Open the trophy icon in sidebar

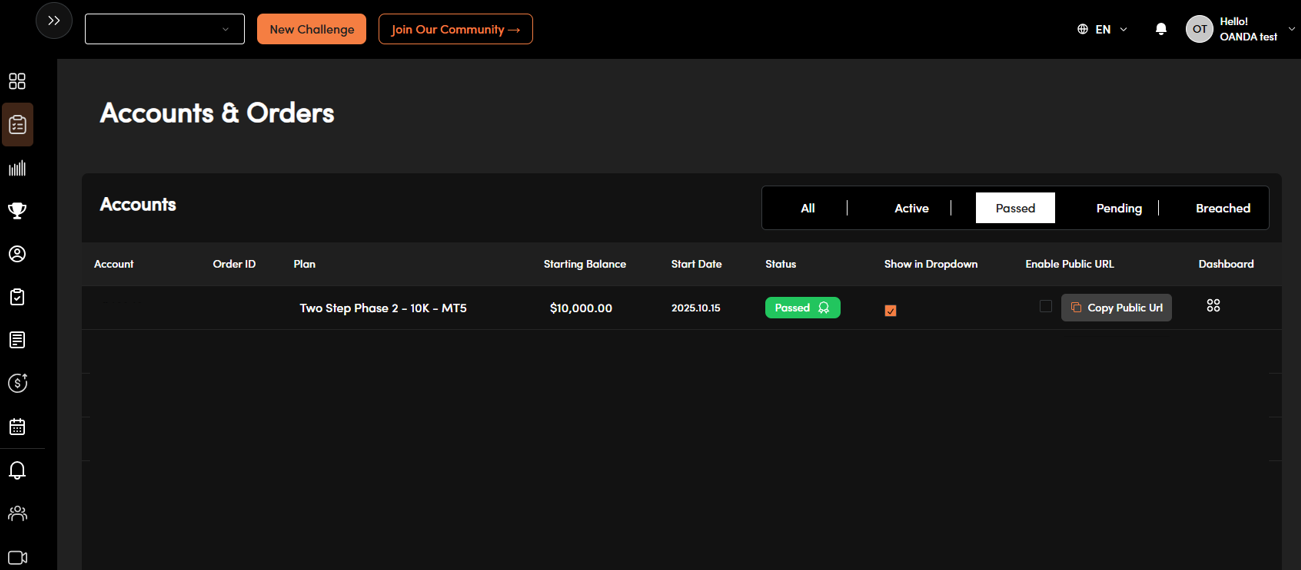tap(17, 211)
